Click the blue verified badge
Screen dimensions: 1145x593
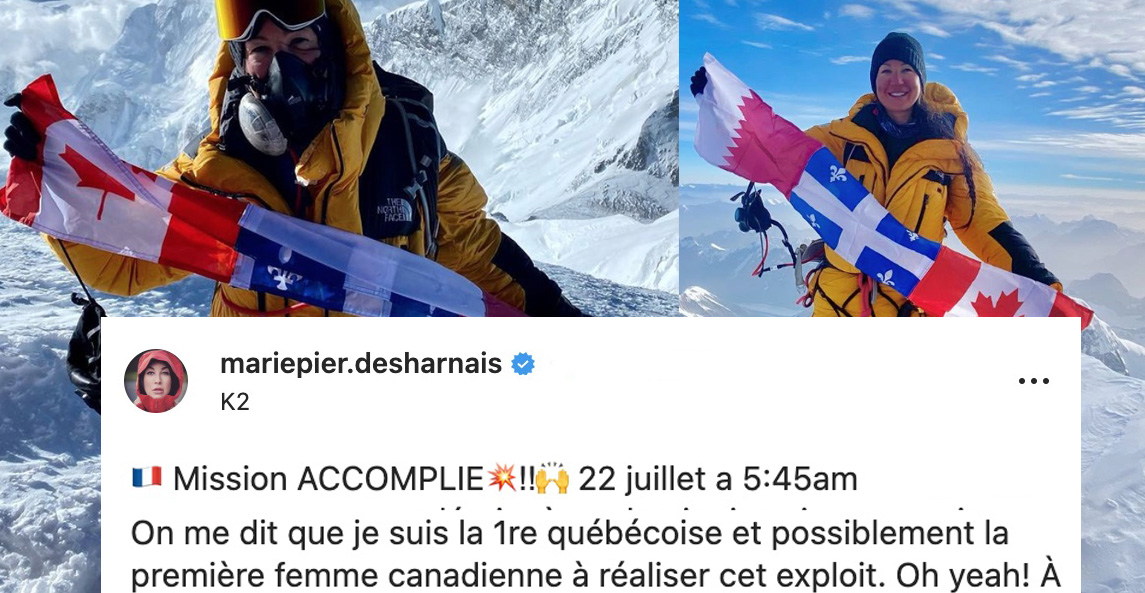point(522,364)
